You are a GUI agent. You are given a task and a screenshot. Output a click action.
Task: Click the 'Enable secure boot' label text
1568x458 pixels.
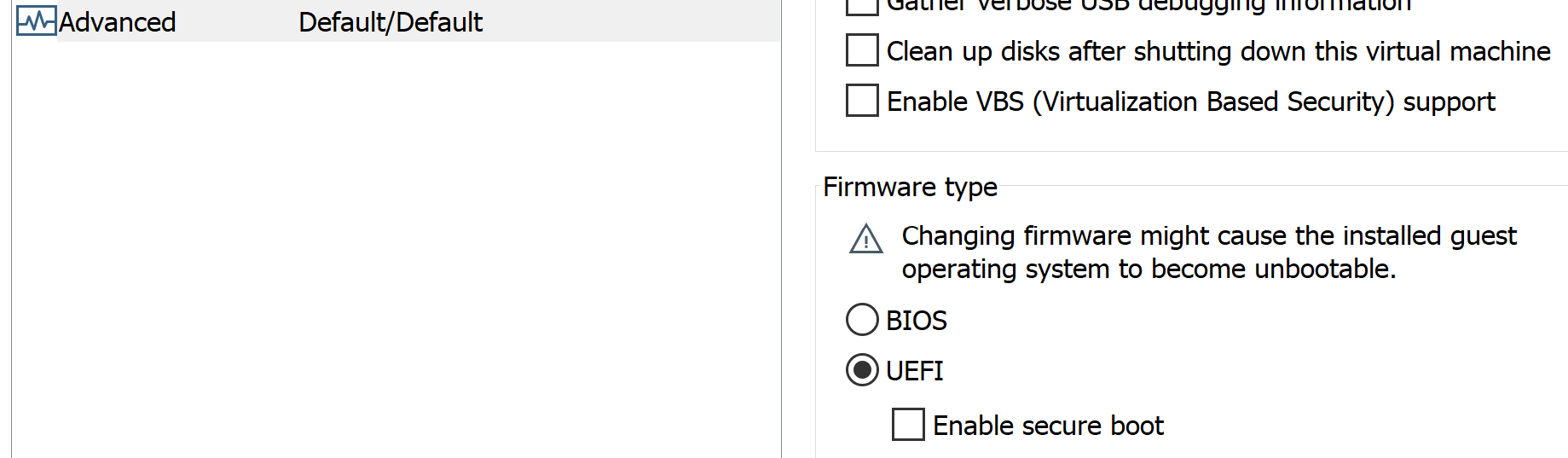point(1048,426)
